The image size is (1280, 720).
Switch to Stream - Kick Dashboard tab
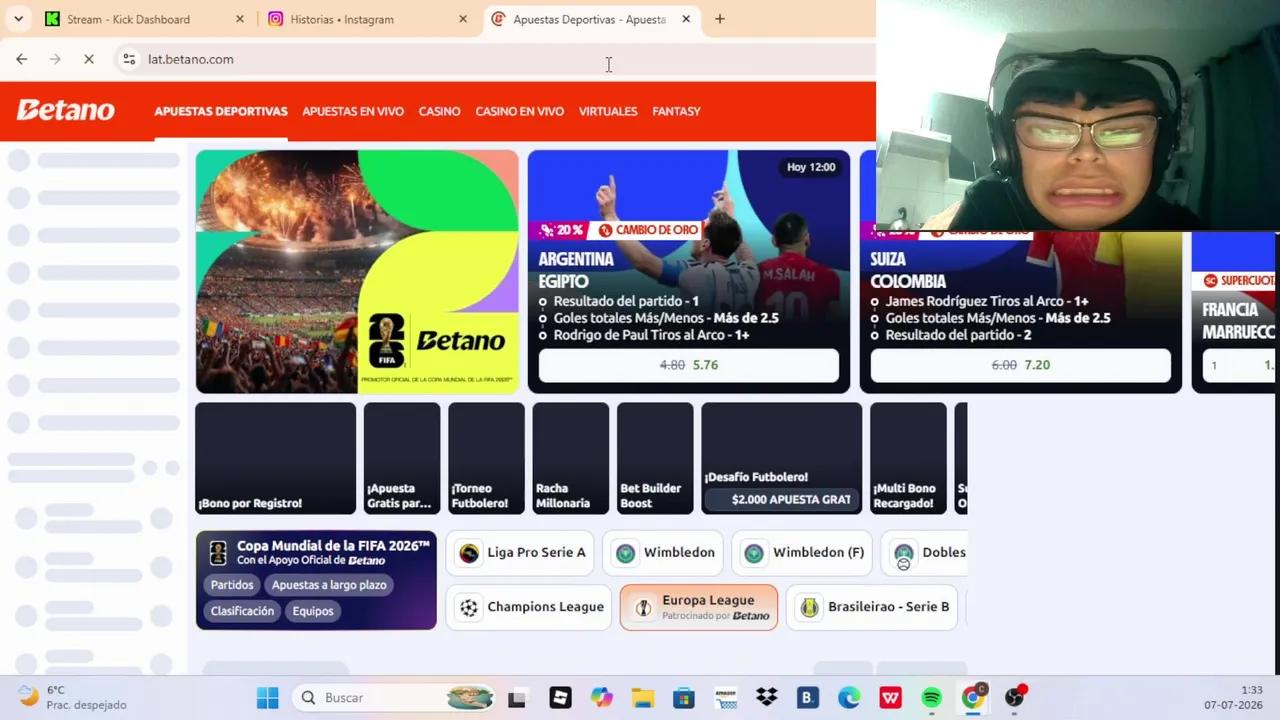(142, 19)
